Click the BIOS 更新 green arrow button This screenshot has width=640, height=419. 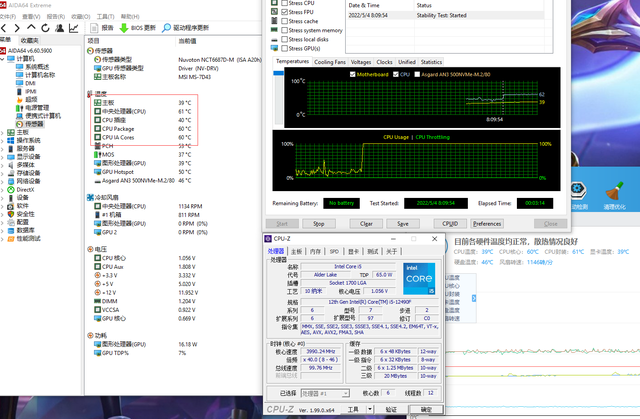pos(138,28)
